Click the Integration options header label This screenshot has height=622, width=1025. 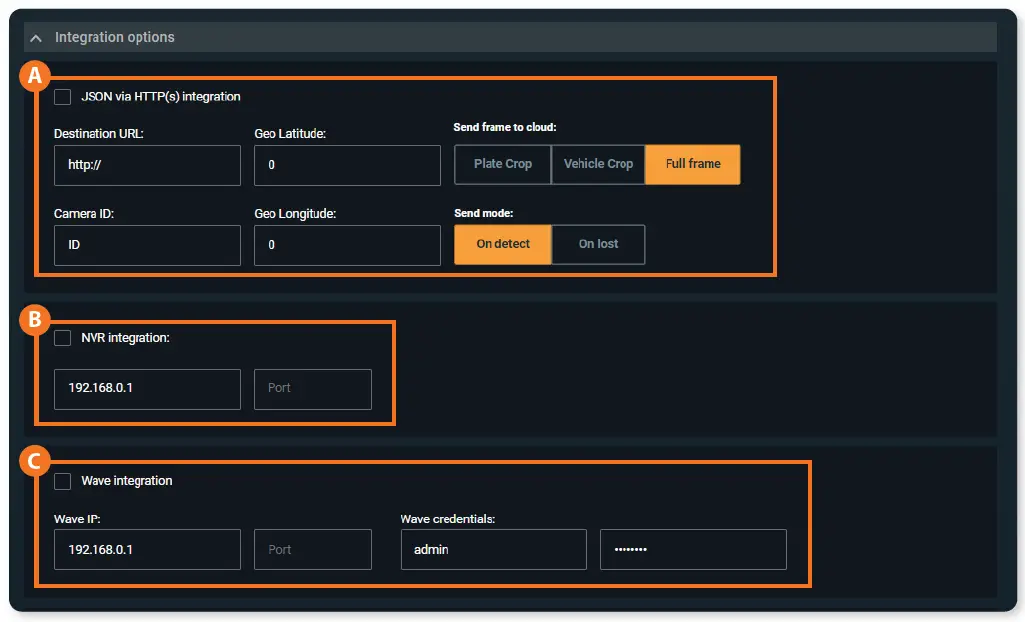pos(114,38)
